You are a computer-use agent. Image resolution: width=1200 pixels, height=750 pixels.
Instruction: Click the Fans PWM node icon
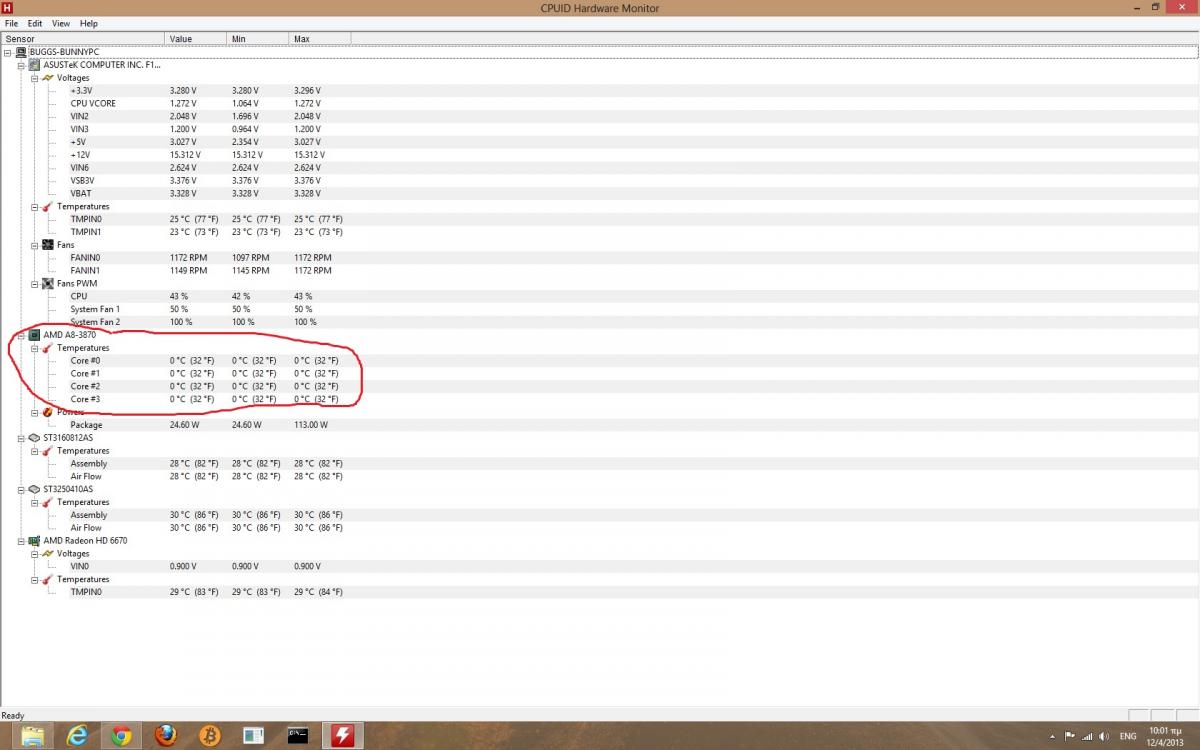(x=47, y=283)
